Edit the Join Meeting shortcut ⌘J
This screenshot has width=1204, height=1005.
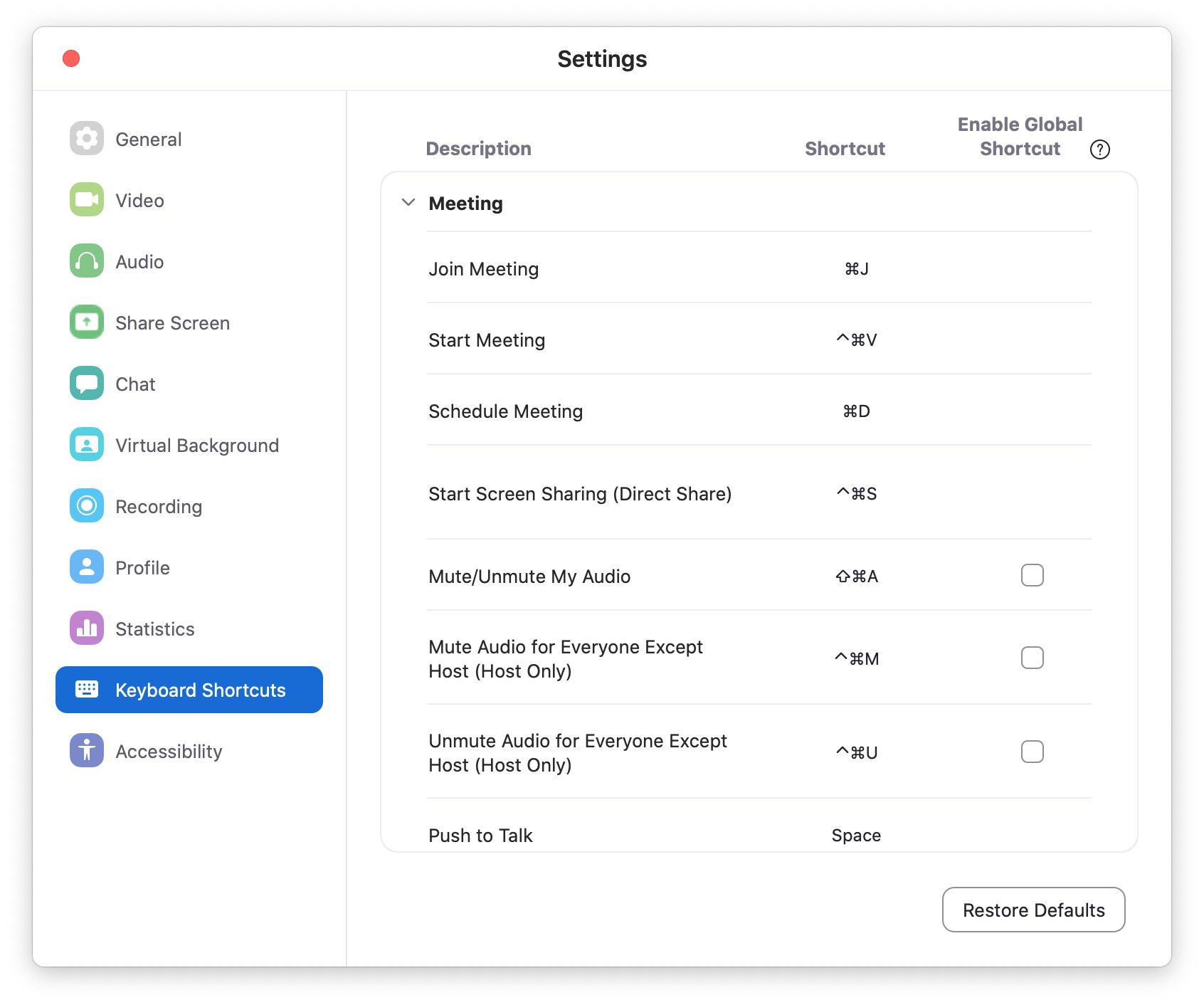pyautogui.click(x=856, y=269)
